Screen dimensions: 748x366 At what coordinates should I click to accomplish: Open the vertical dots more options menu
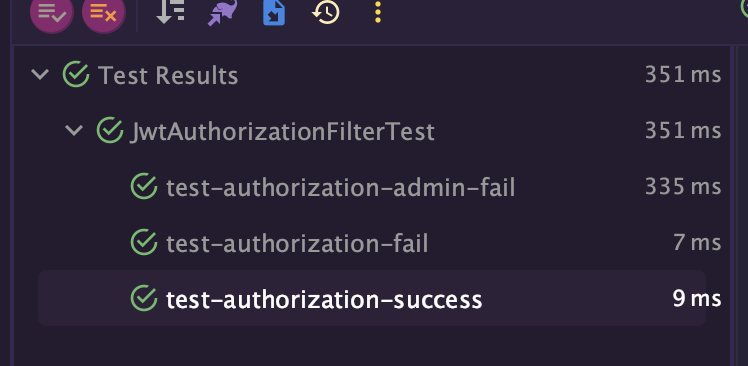[378, 12]
